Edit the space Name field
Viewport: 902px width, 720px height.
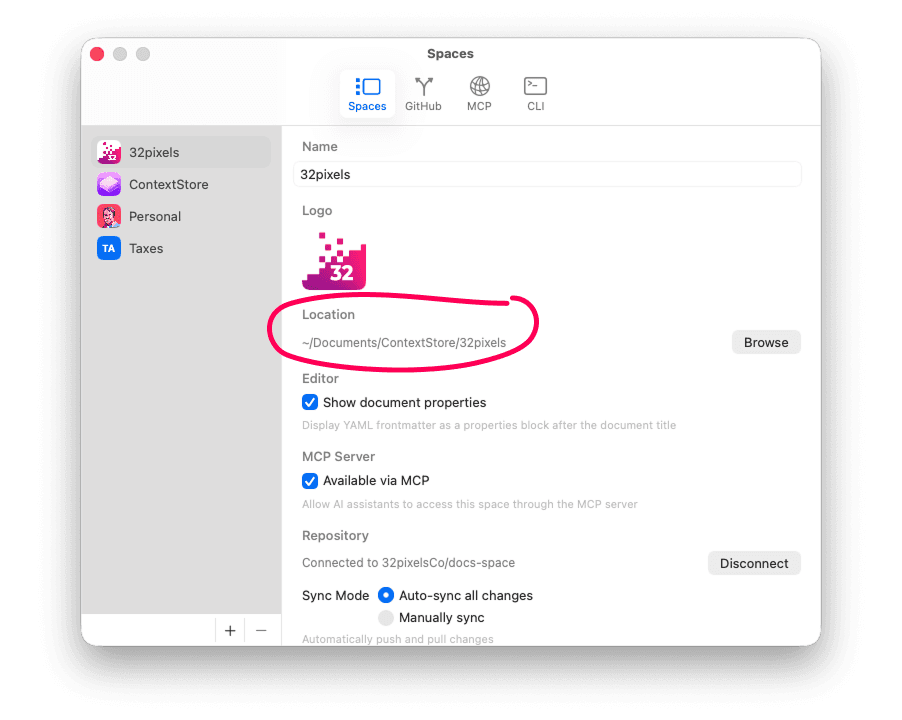[547, 174]
